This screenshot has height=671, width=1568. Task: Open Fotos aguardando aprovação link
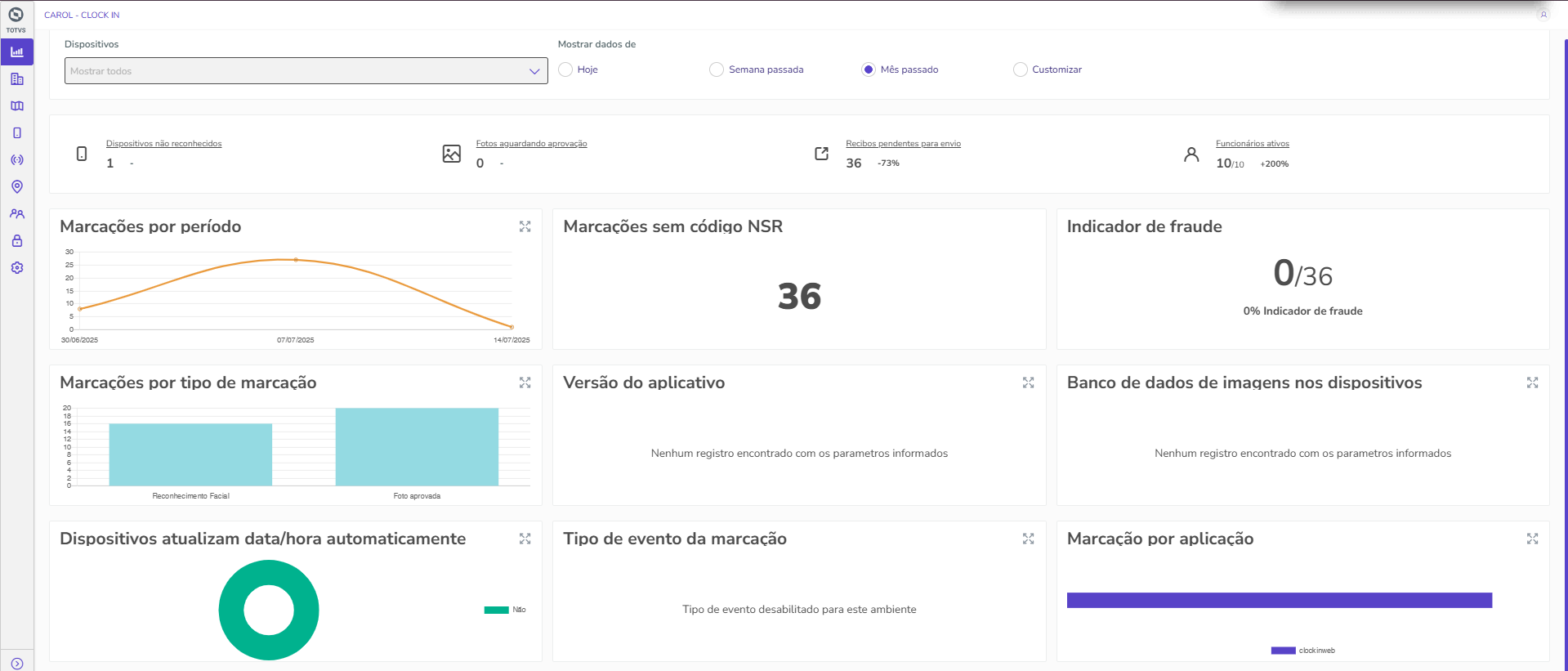[x=532, y=144]
